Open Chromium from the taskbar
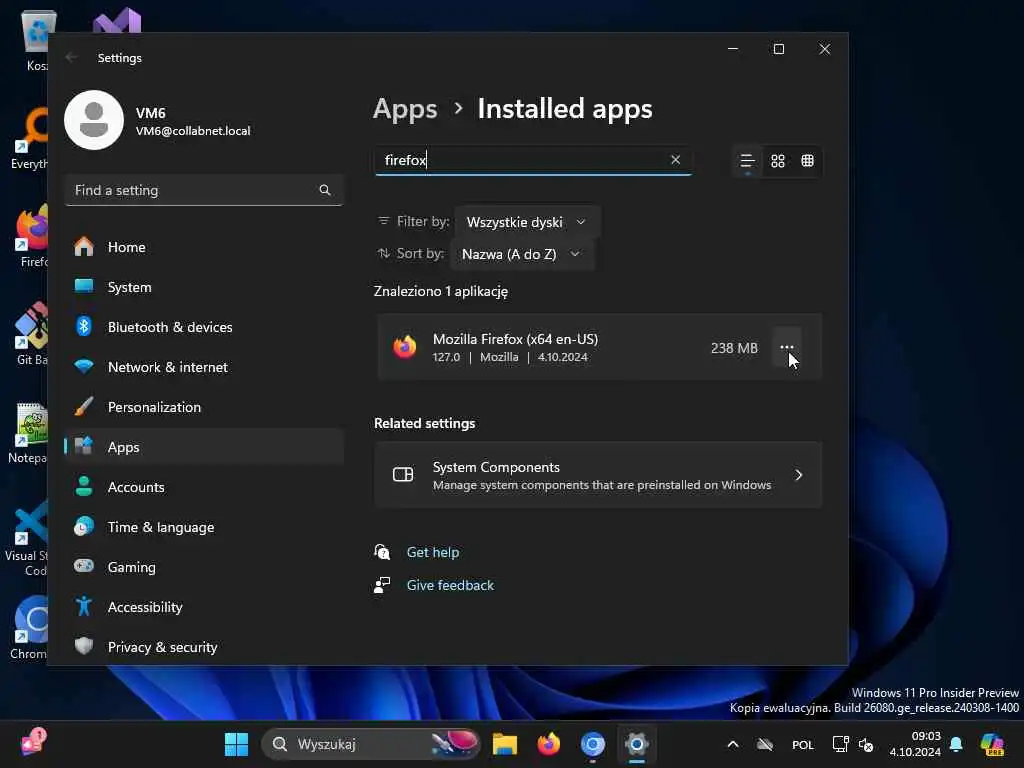Viewport: 1024px width, 768px height. pyautogui.click(x=592, y=744)
